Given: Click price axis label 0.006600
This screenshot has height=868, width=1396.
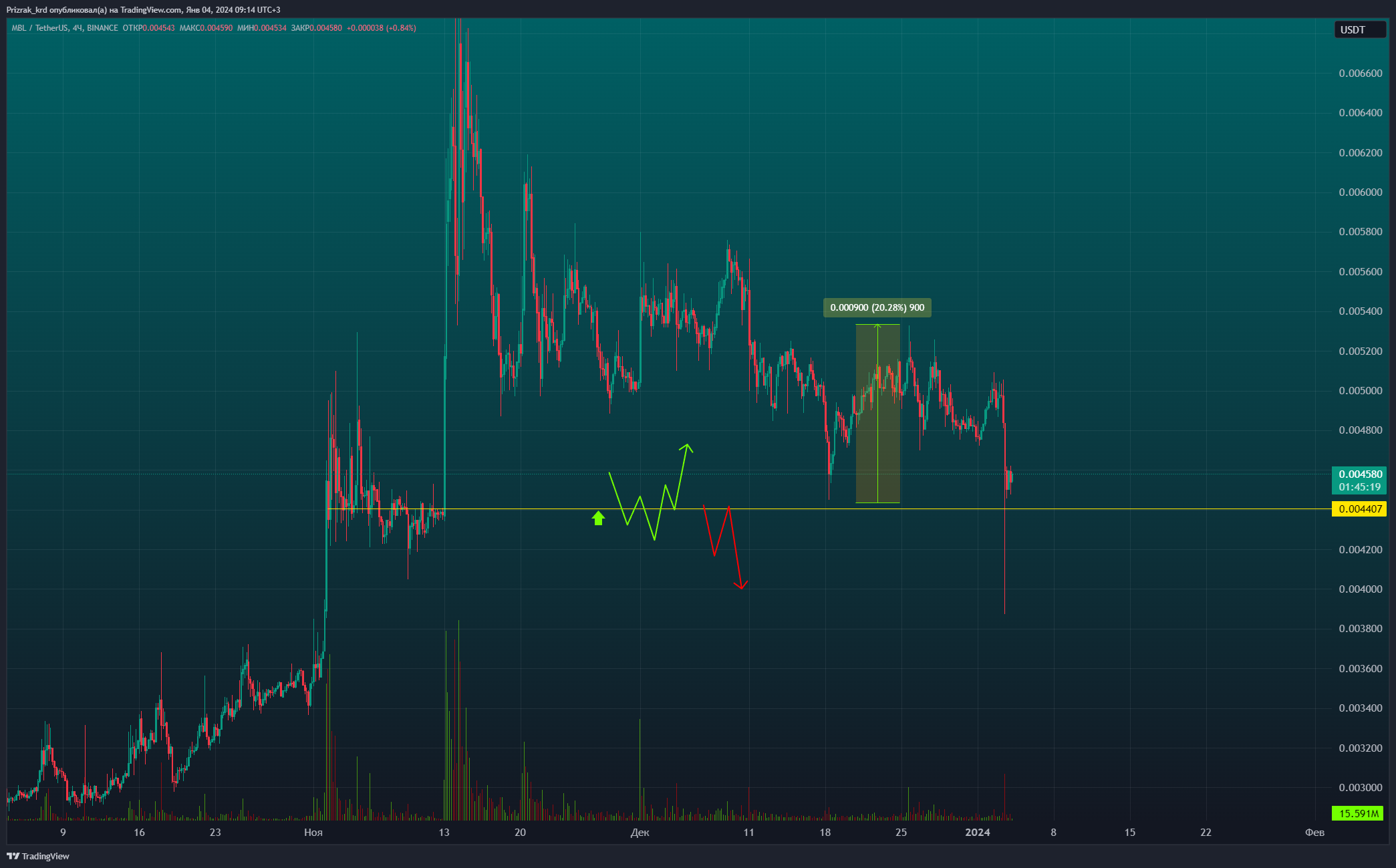Looking at the screenshot, I should pos(1360,74).
